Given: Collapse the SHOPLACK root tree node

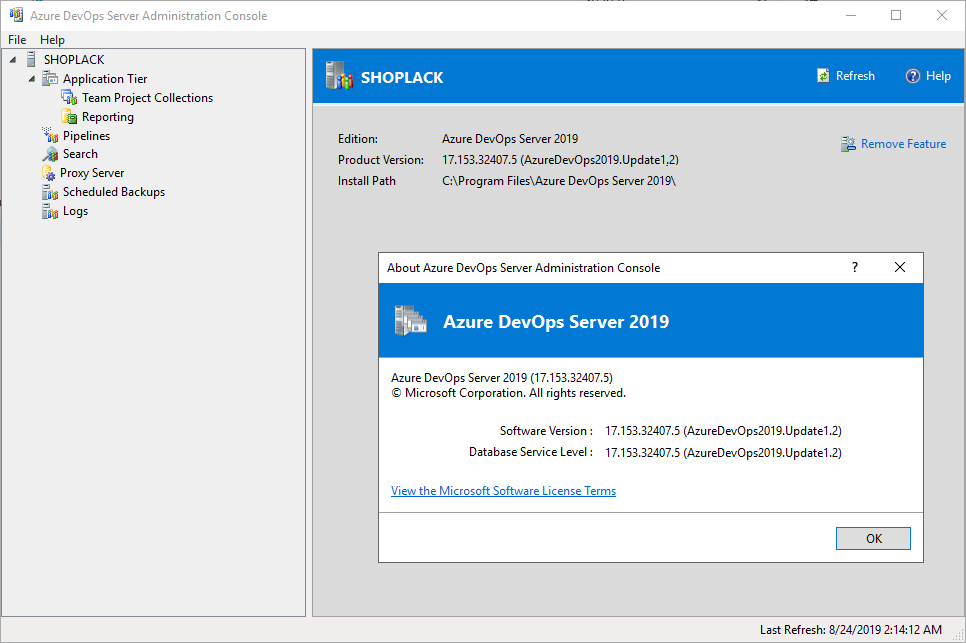Looking at the screenshot, I should point(12,60).
